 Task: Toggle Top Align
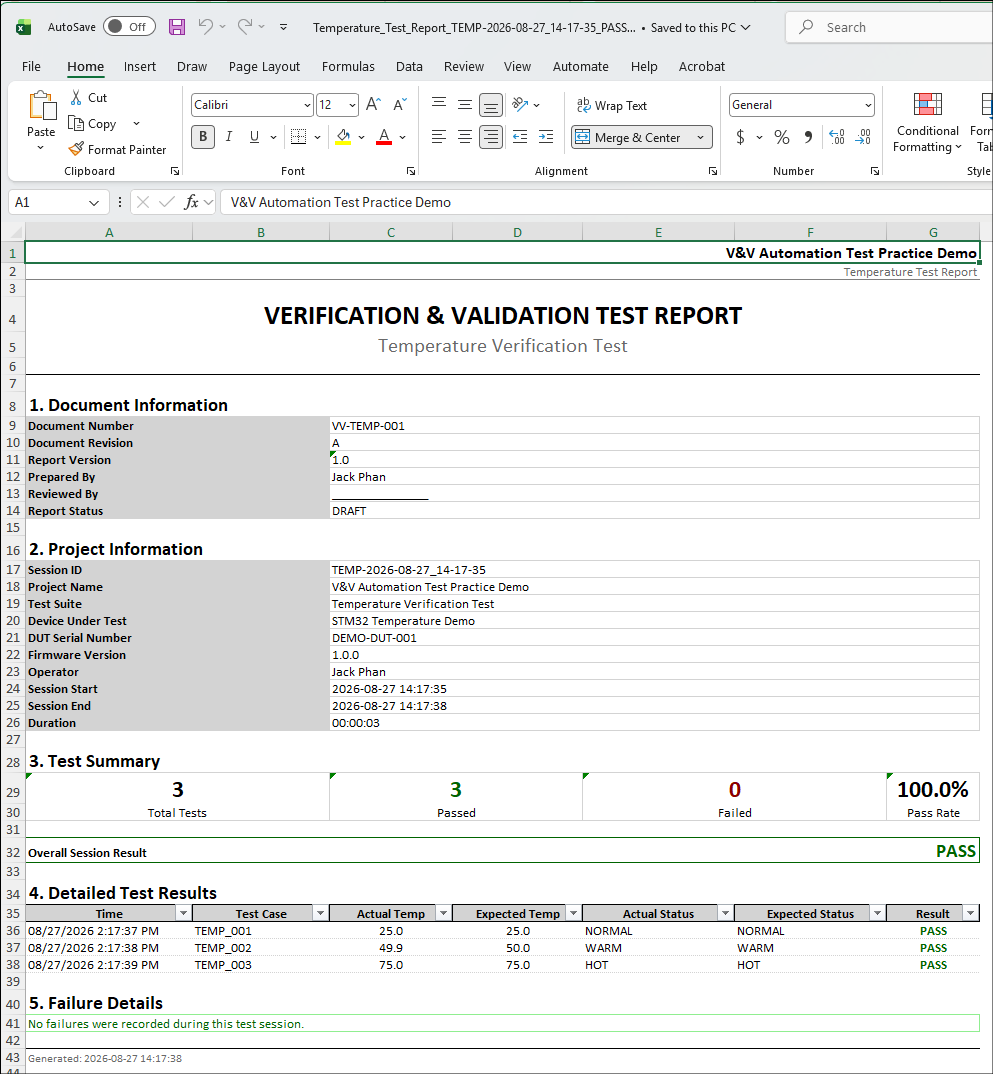[x=439, y=104]
